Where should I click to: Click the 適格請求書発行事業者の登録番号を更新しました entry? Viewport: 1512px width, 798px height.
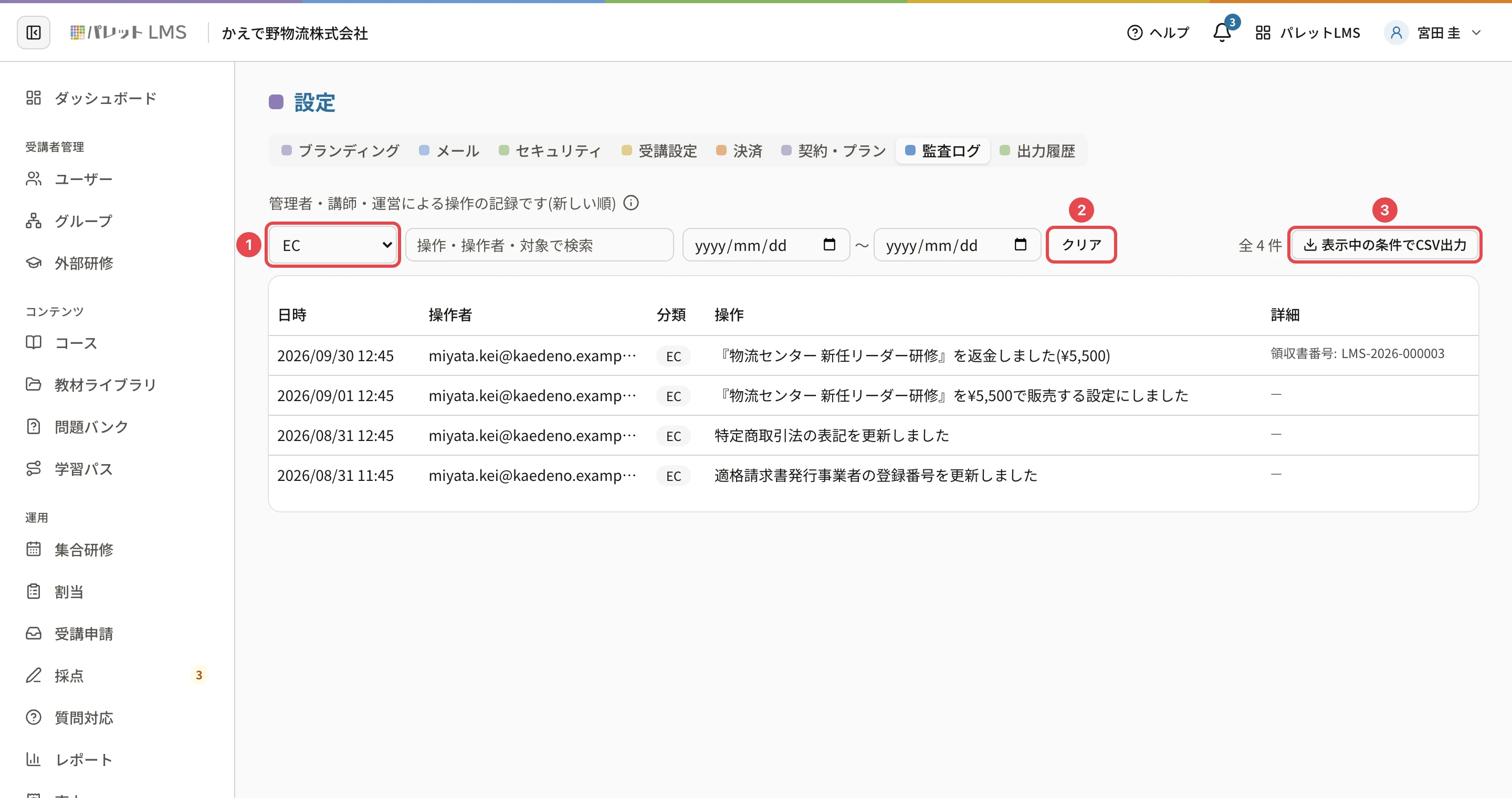pyautogui.click(x=876, y=475)
